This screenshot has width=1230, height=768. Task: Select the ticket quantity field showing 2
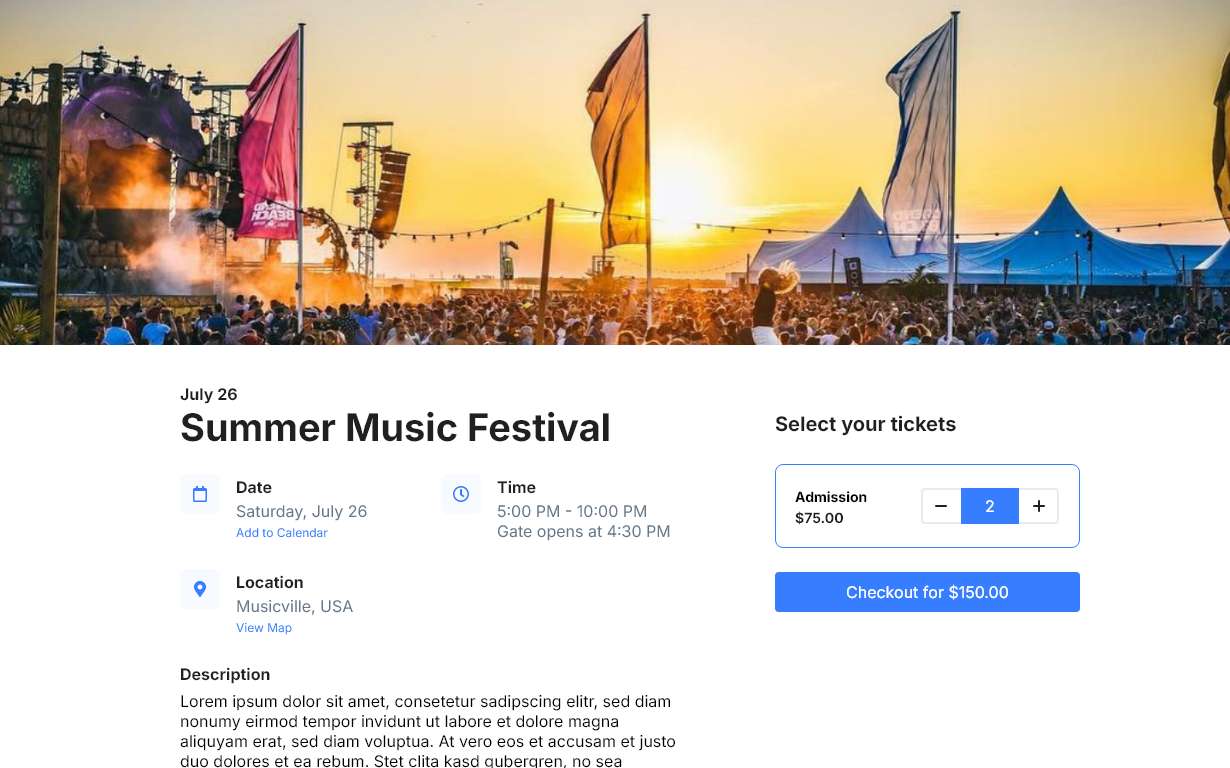990,506
